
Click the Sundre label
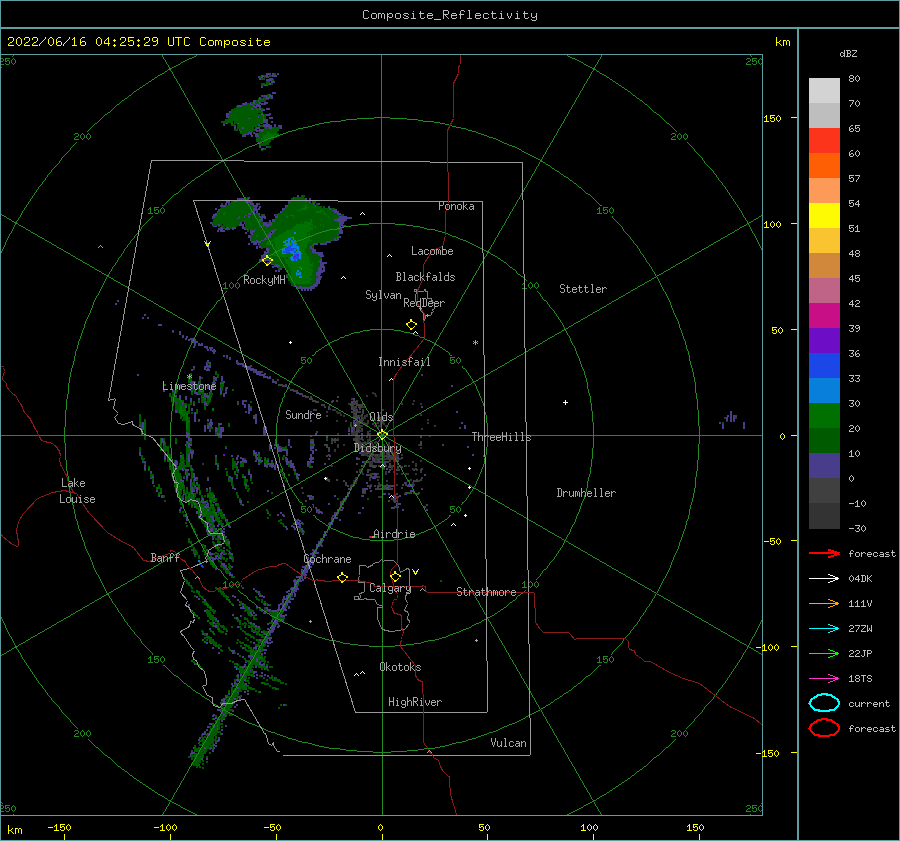coord(303,414)
